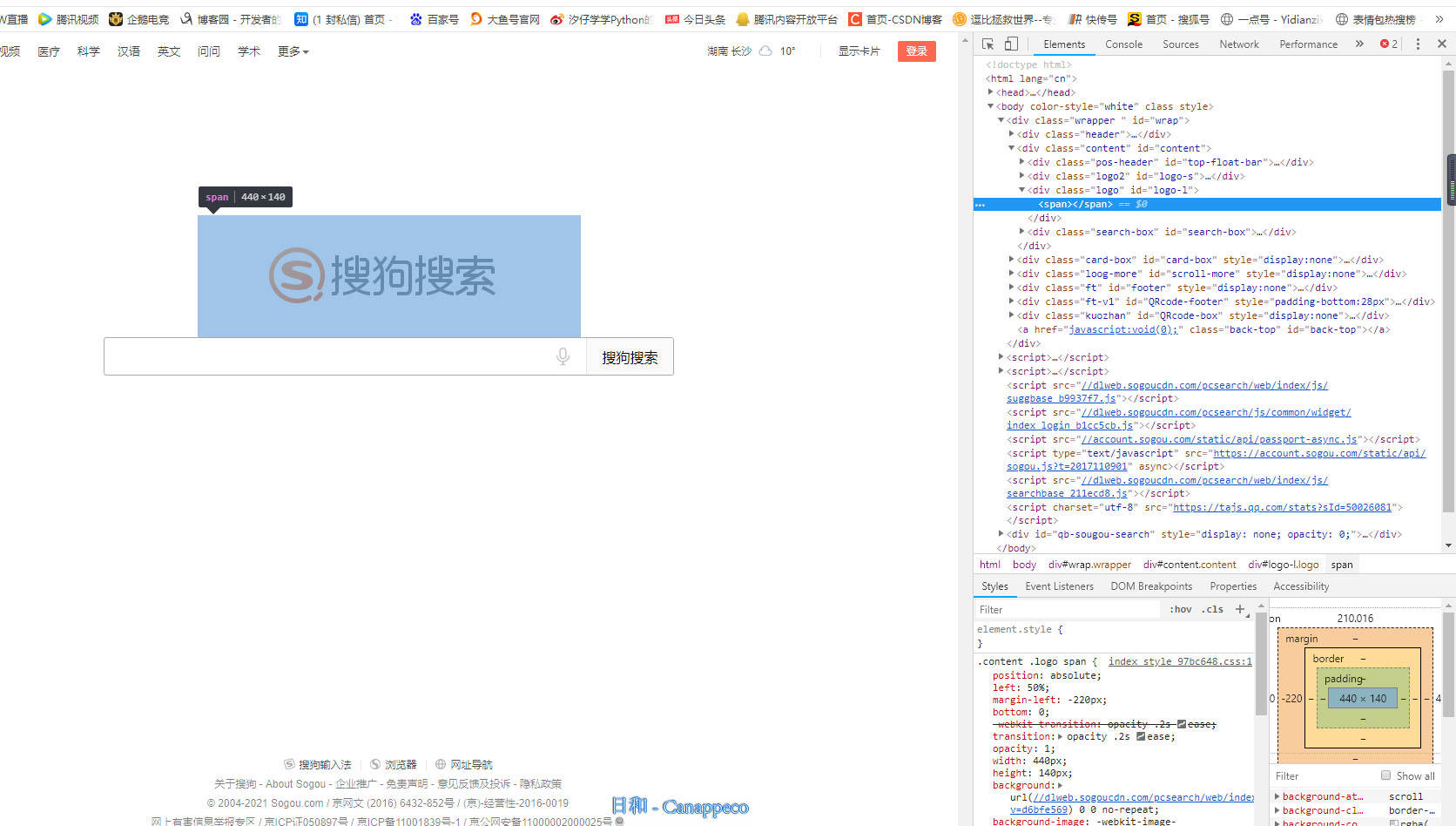Viewport: 1456px width, 826px height.
Task: Toggle the .cls class editor
Action: (1212, 609)
